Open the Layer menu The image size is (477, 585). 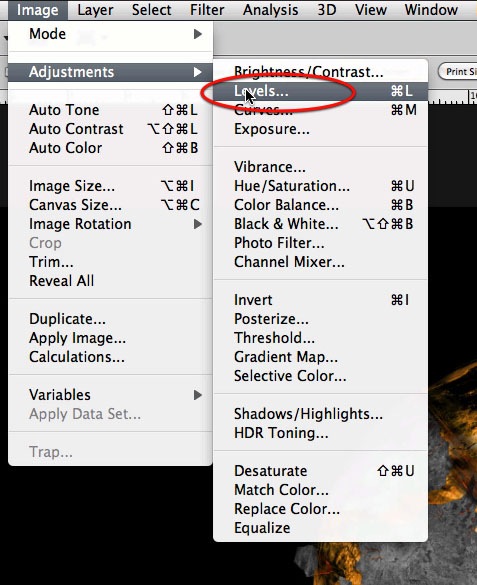pos(95,10)
